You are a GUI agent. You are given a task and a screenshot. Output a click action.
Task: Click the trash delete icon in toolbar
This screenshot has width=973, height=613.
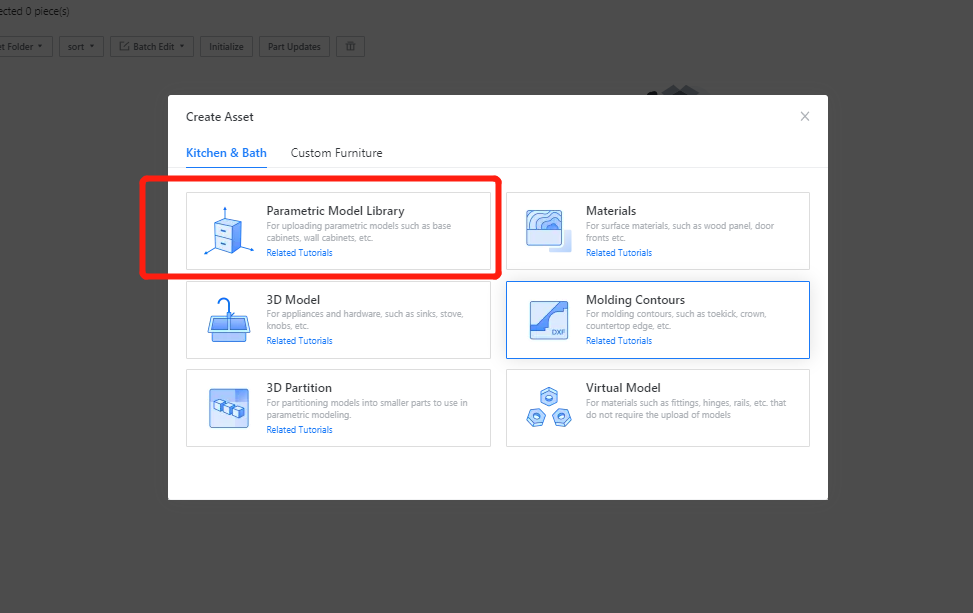350,47
